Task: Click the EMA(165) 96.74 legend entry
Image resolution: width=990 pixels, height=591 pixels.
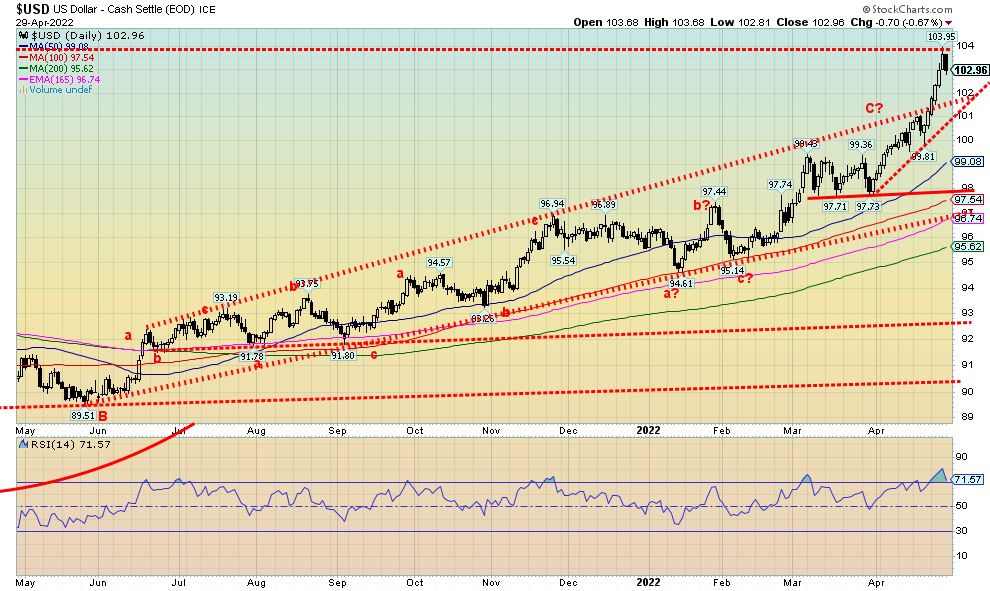Action: tap(60, 79)
